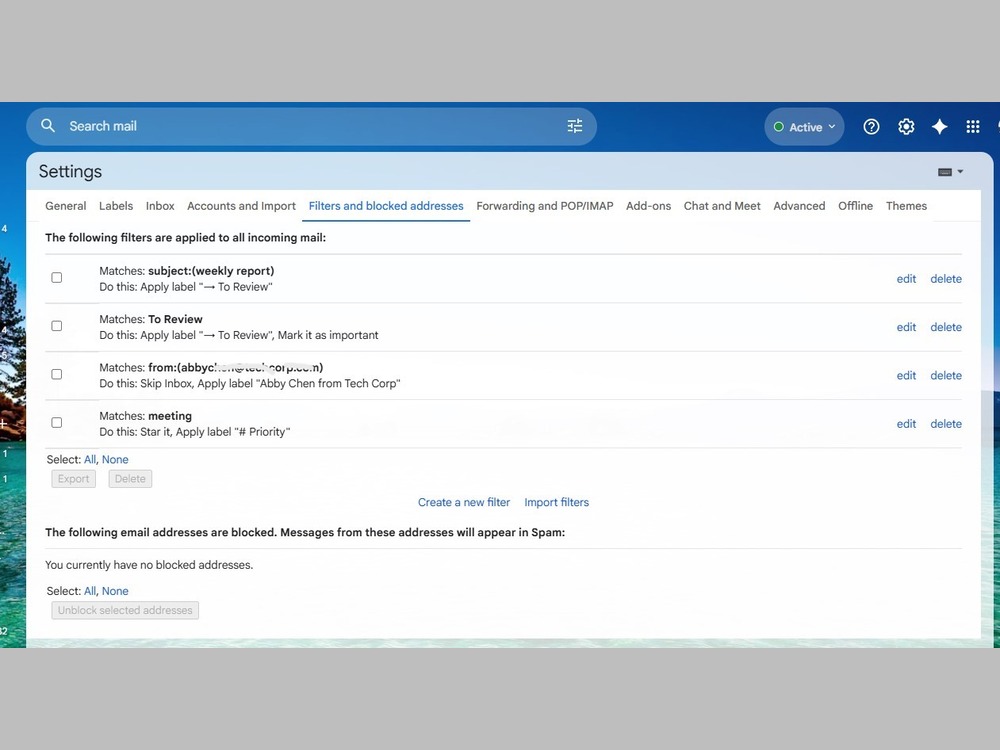
Task: Open search options sliders icon
Action: (x=575, y=126)
